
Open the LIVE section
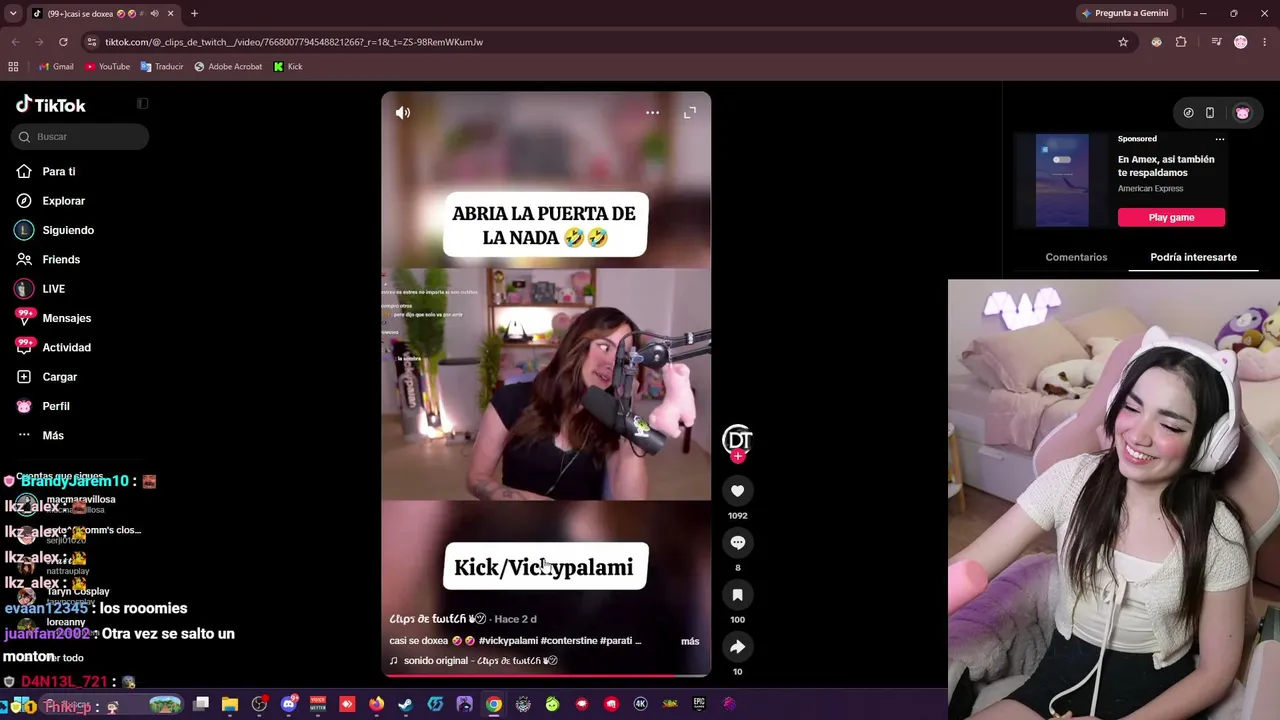[x=53, y=289]
